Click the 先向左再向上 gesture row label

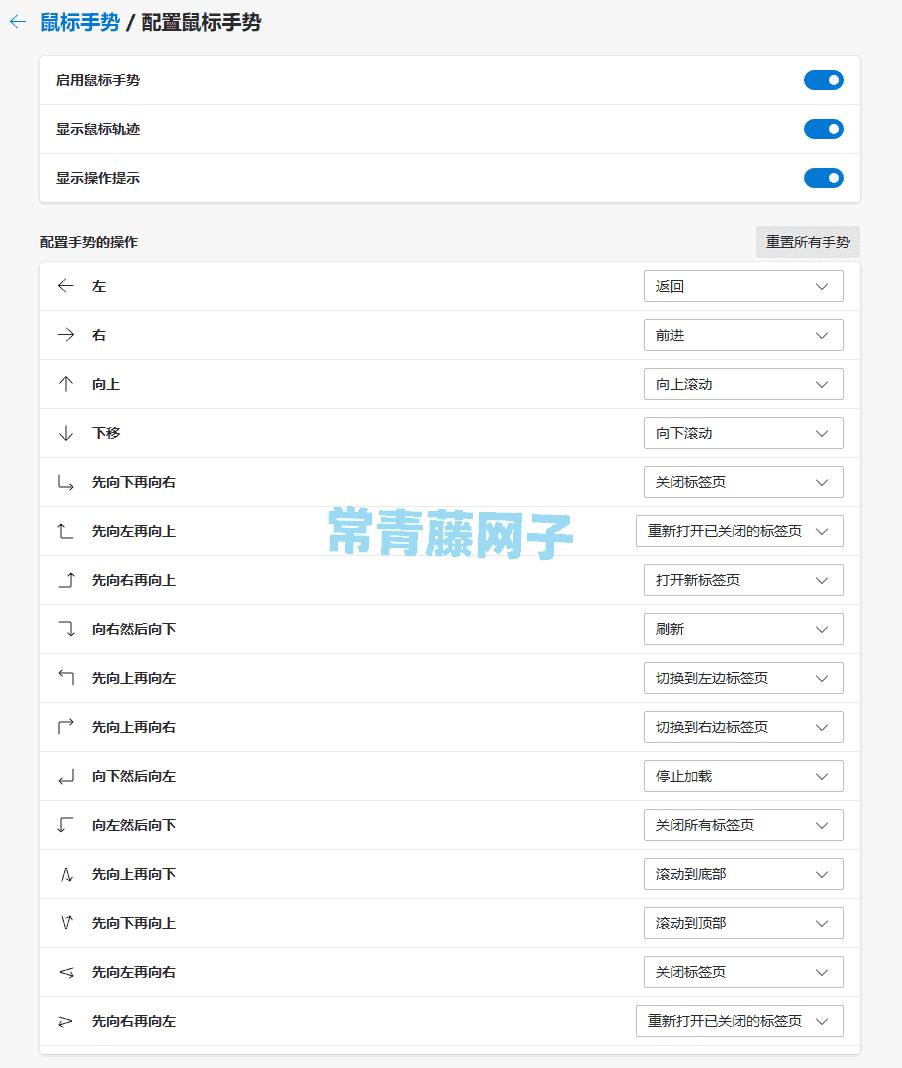tap(133, 531)
